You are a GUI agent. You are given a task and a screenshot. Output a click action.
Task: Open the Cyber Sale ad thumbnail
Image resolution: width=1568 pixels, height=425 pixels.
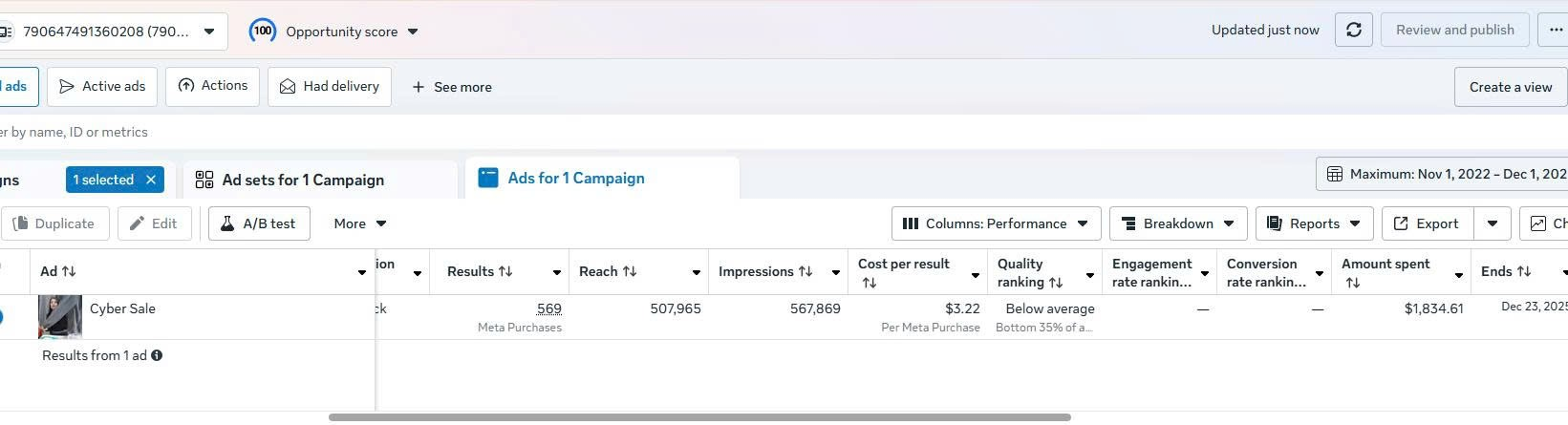coord(60,316)
